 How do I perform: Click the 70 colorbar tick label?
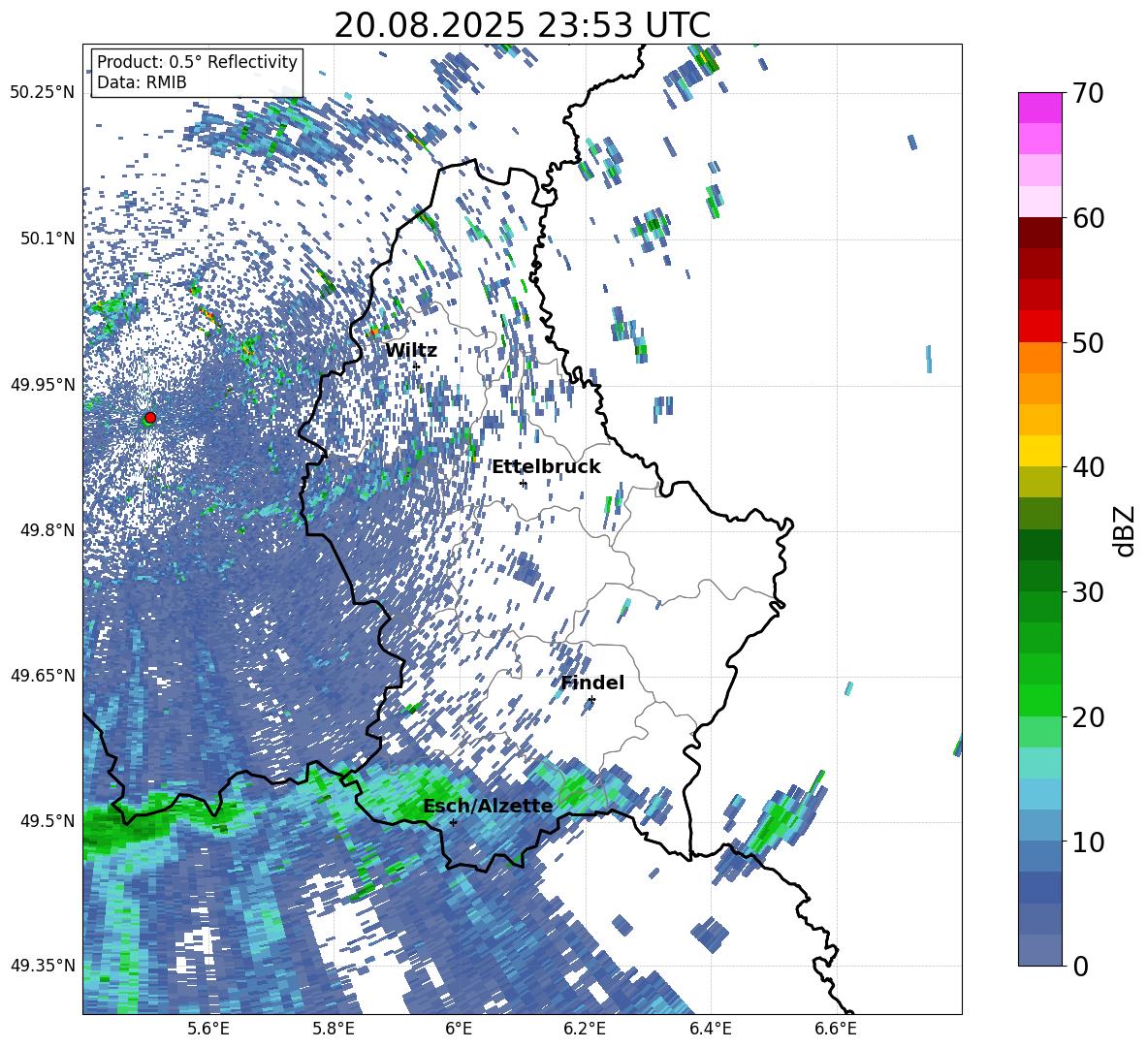[1089, 93]
